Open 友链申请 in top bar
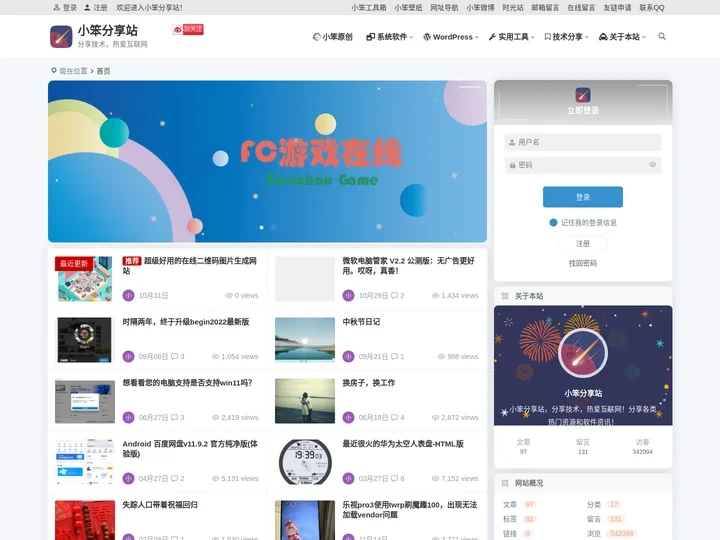Viewport: 720px width, 540px height. tap(617, 7)
